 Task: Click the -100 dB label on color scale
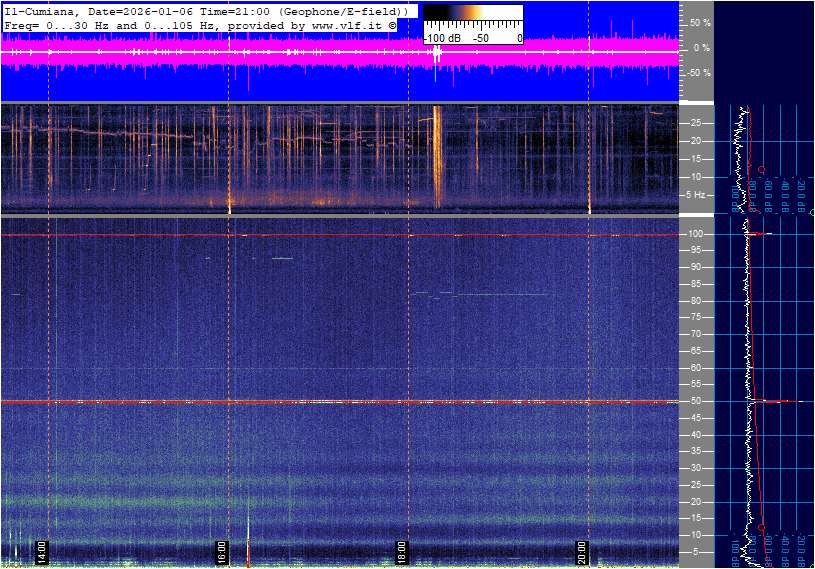coord(441,38)
